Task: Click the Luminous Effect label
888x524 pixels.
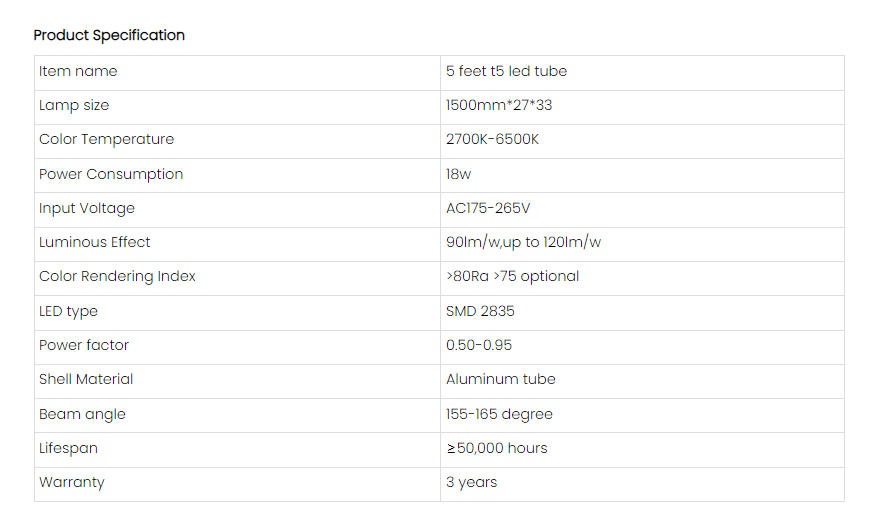Action: click(95, 242)
